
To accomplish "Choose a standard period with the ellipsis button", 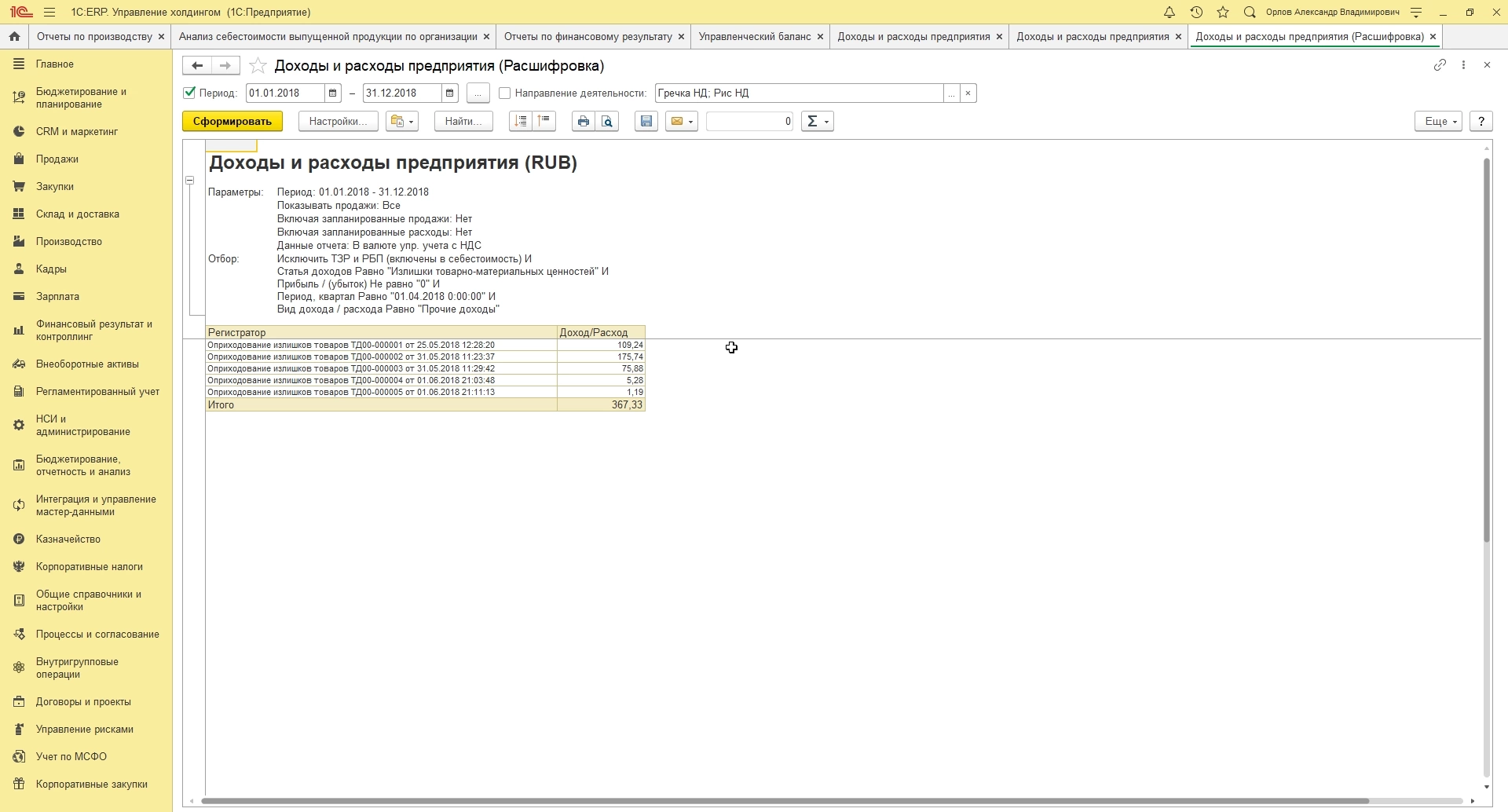I will 478,93.
